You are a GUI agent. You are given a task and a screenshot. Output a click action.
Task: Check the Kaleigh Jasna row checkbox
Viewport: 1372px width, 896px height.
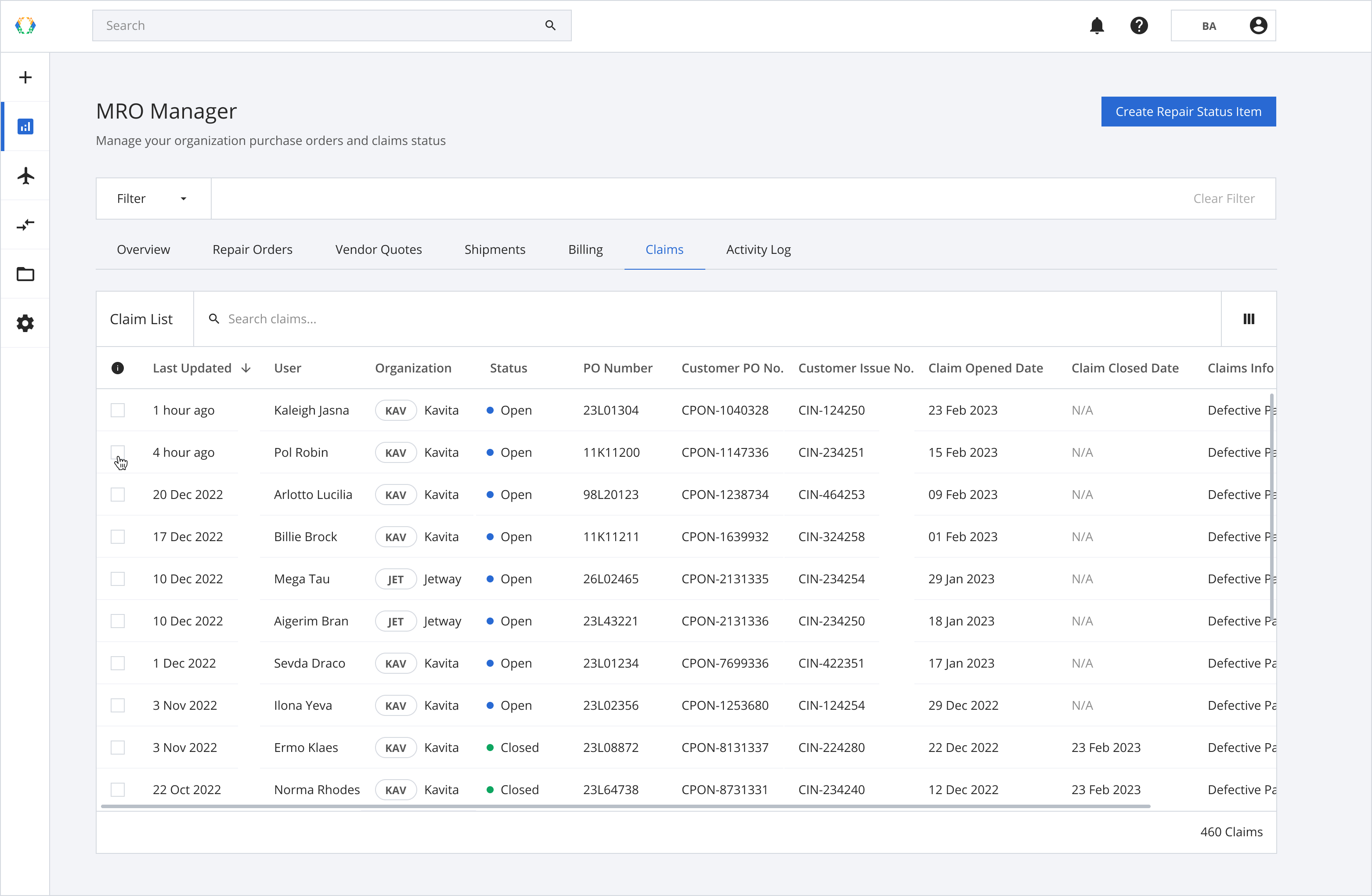tap(118, 410)
